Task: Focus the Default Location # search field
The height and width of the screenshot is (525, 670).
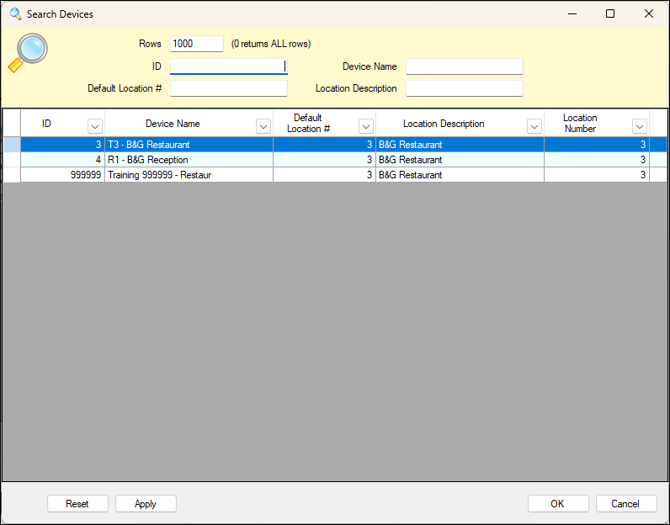Action: click(229, 88)
